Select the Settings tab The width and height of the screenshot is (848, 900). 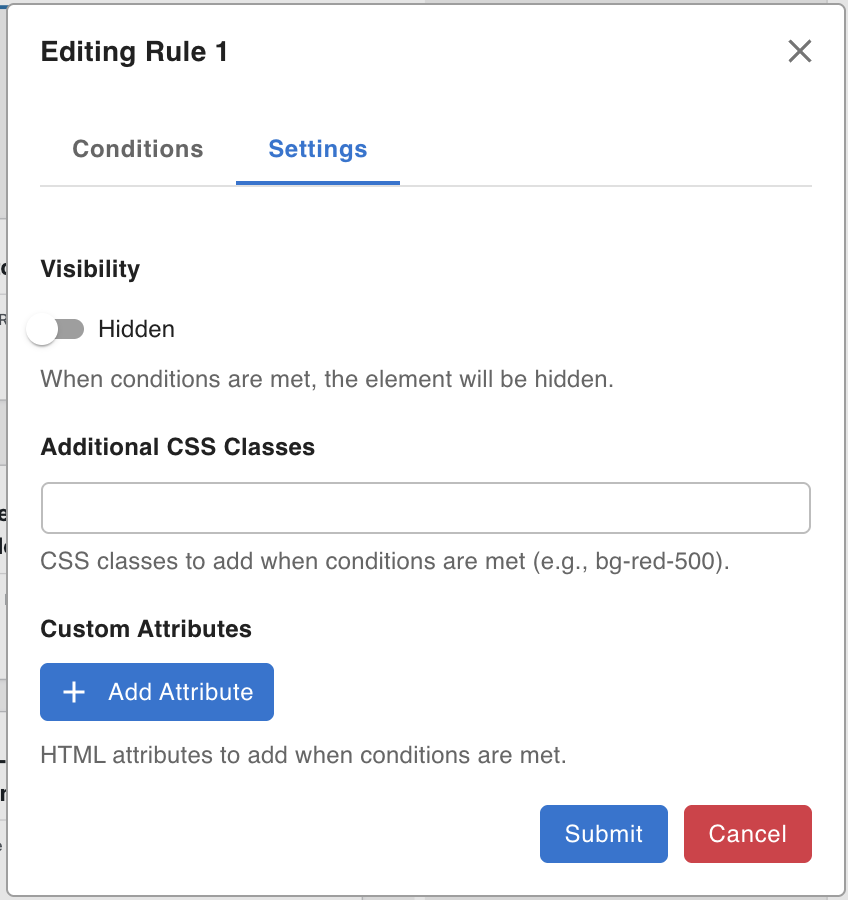[x=318, y=150]
